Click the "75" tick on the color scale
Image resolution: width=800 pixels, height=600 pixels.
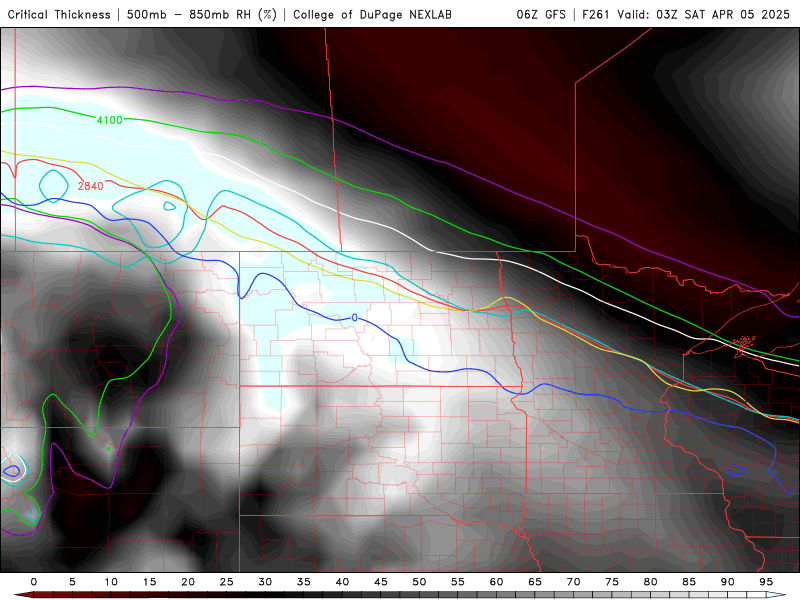(x=612, y=582)
